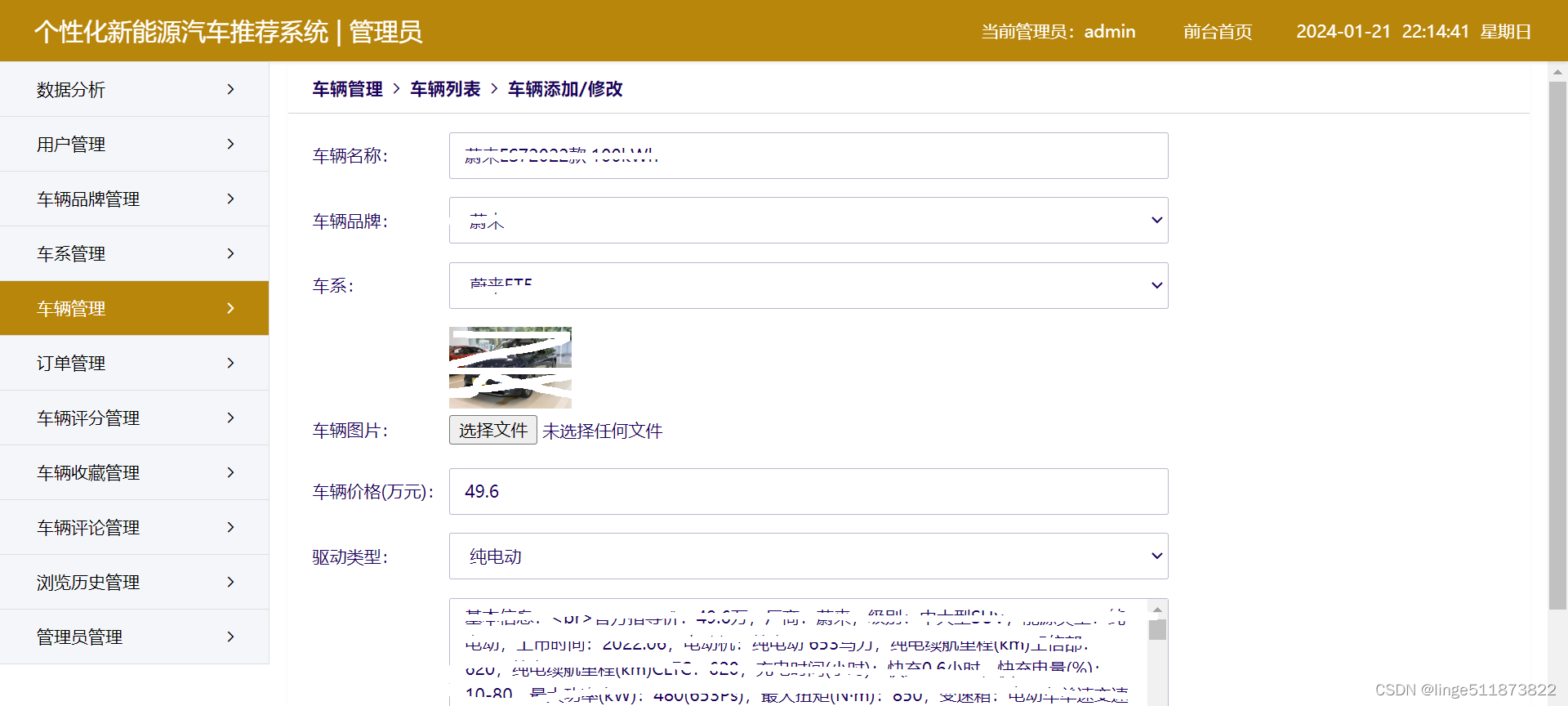The width and height of the screenshot is (1568, 706).
Task: Click 车辆管理 in the breadcrumb
Action: (347, 89)
